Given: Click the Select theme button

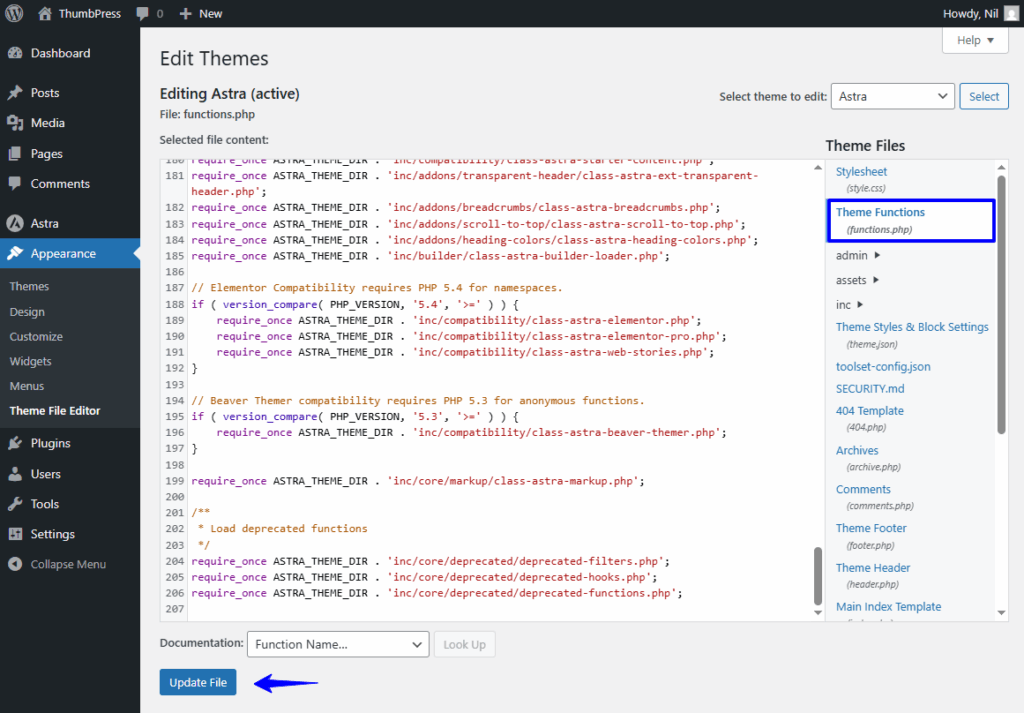Looking at the screenshot, I should click(x=984, y=97).
